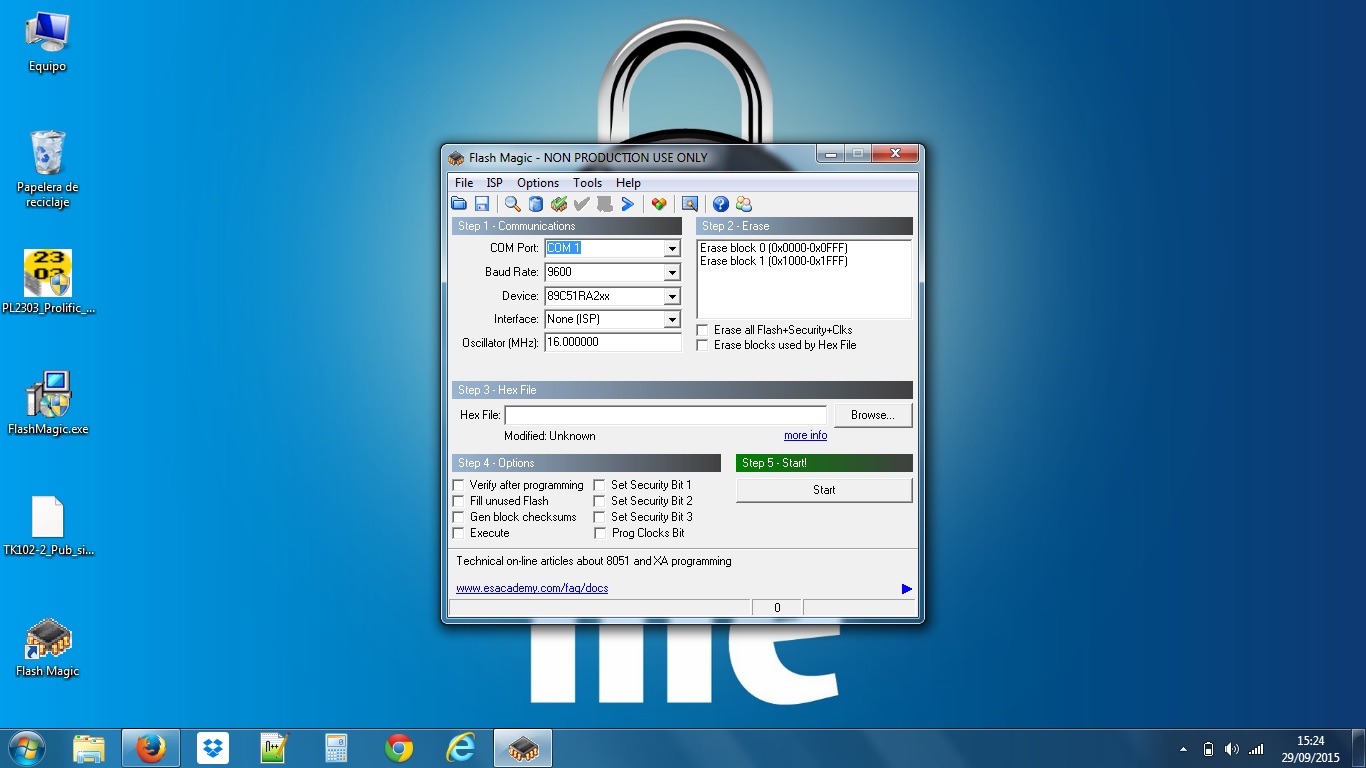Click the more info link
Viewport: 1366px width, 768px height.
(805, 436)
